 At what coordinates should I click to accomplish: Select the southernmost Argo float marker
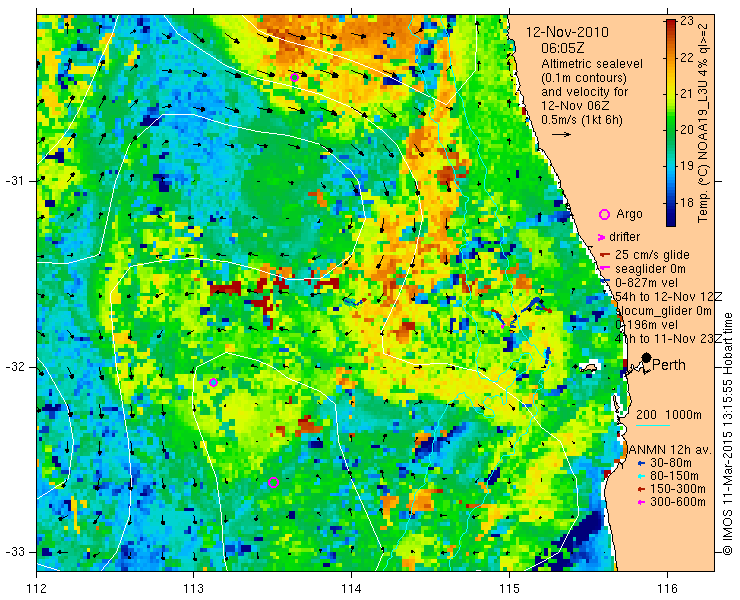(273, 482)
